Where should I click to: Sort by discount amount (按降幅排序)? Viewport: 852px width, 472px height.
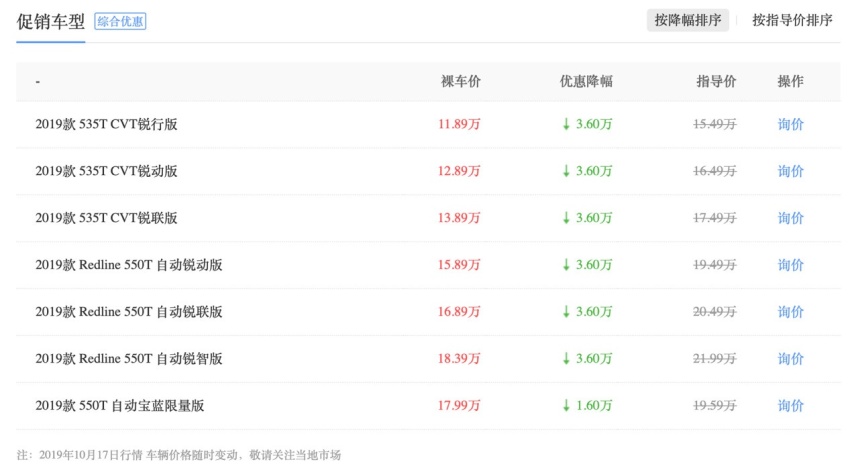[x=687, y=21]
